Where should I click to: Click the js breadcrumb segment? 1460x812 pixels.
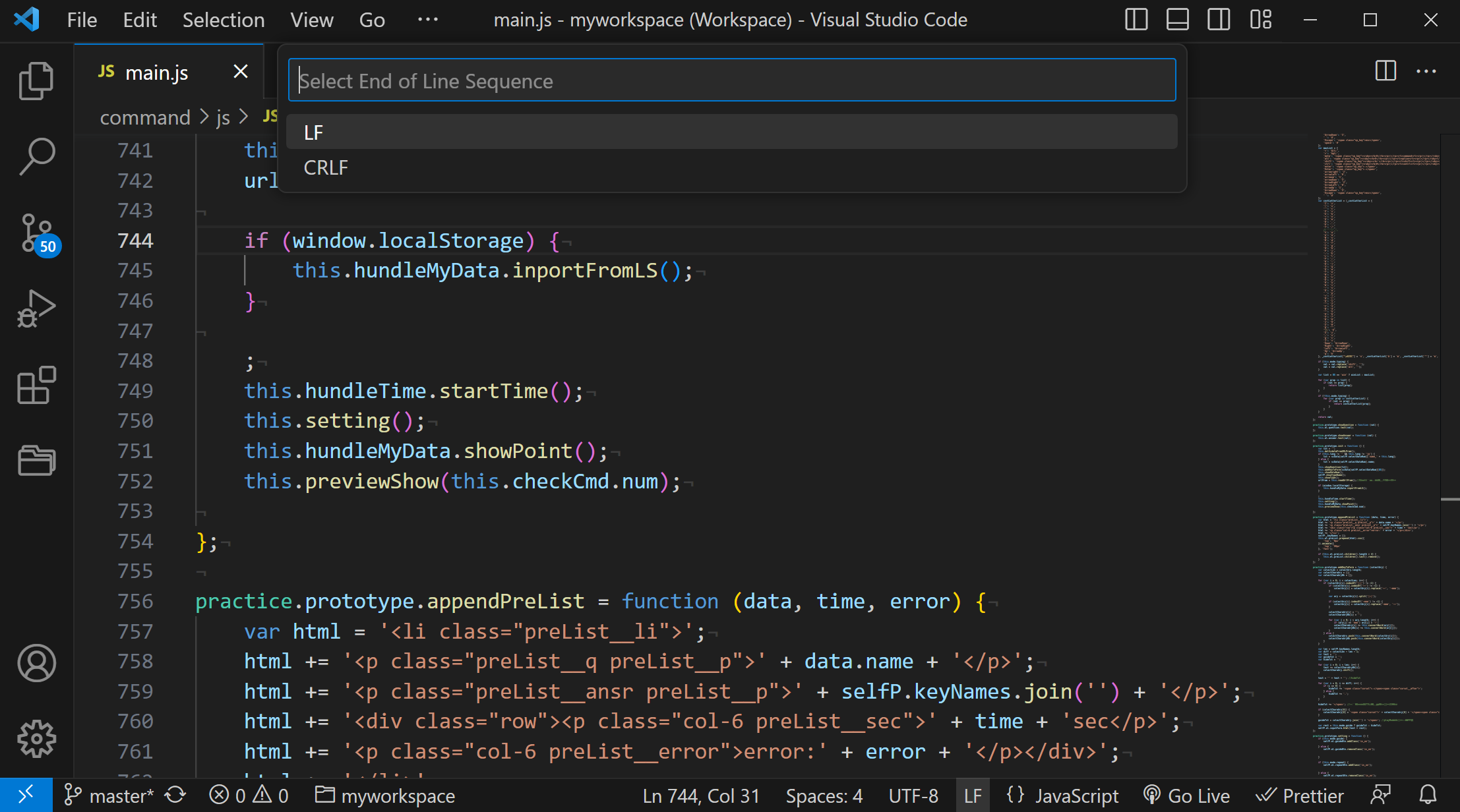pos(223,117)
